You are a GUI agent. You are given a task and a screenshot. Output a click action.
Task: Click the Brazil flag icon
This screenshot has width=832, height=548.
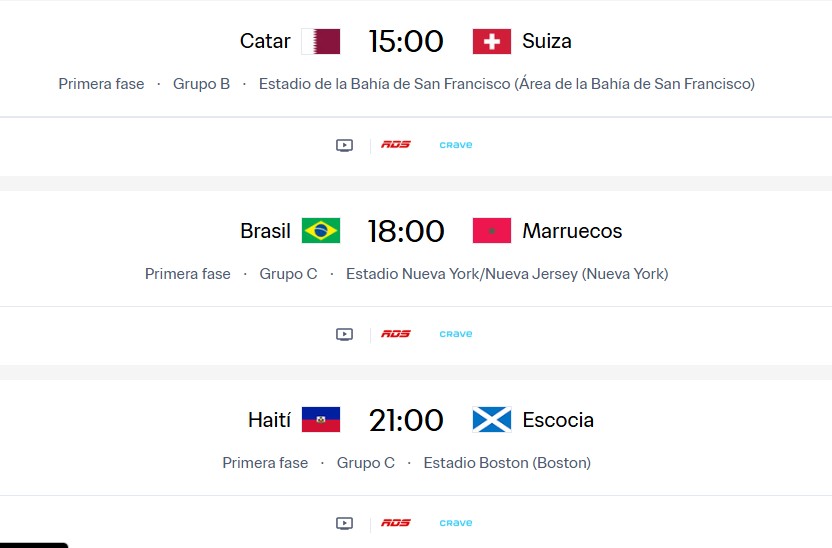pos(321,231)
